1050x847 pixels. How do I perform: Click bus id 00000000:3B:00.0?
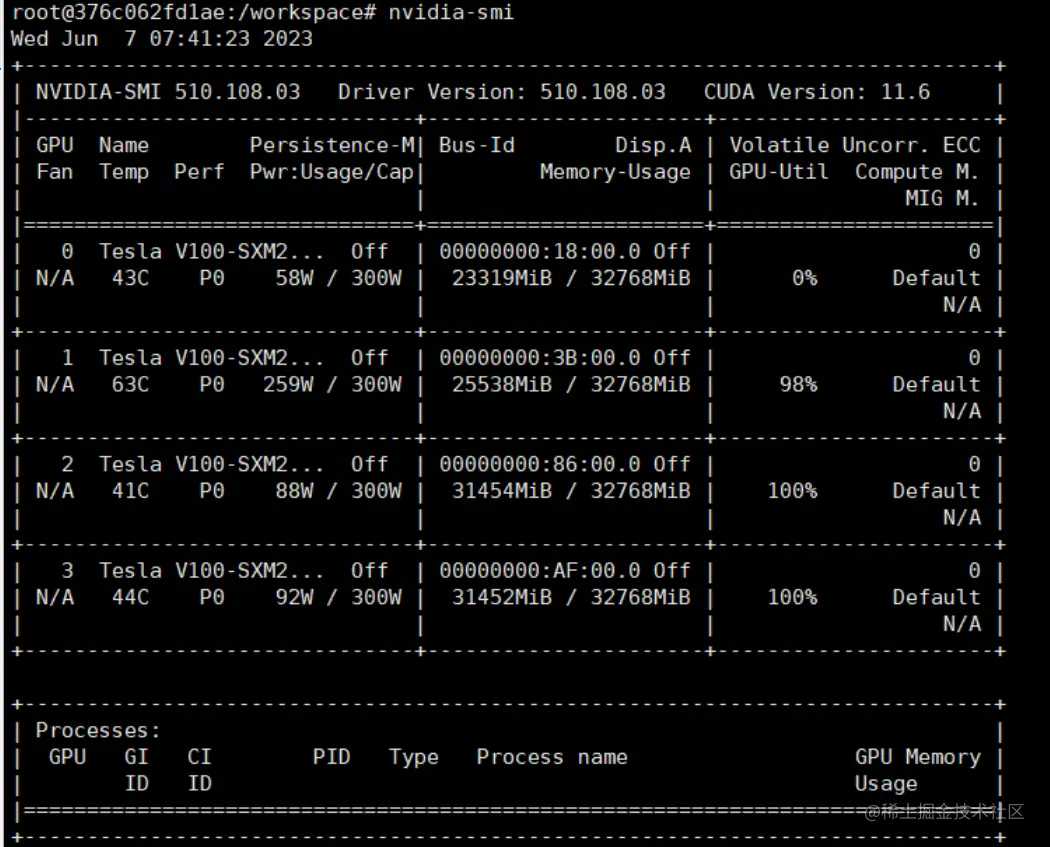(x=540, y=358)
